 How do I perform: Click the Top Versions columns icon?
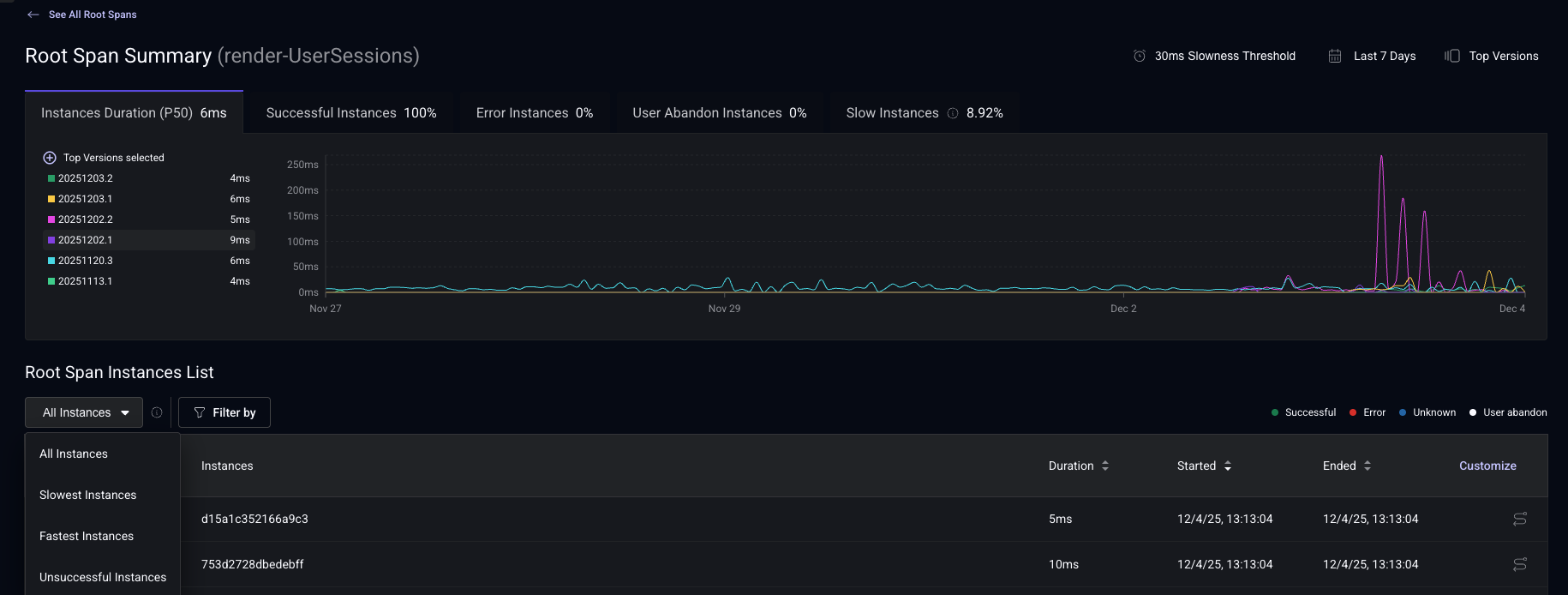point(1451,56)
